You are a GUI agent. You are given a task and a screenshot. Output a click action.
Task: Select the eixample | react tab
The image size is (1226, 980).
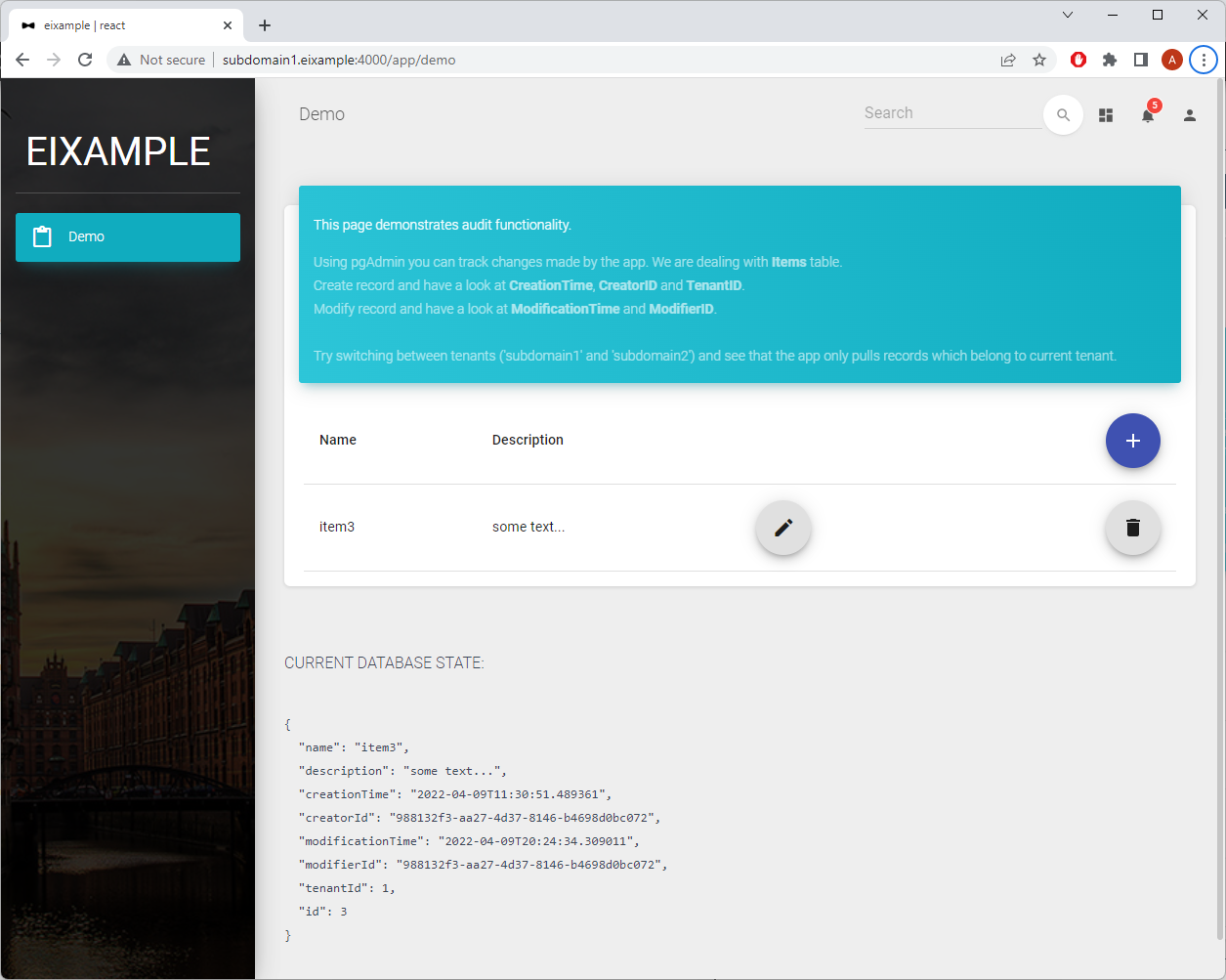125,25
